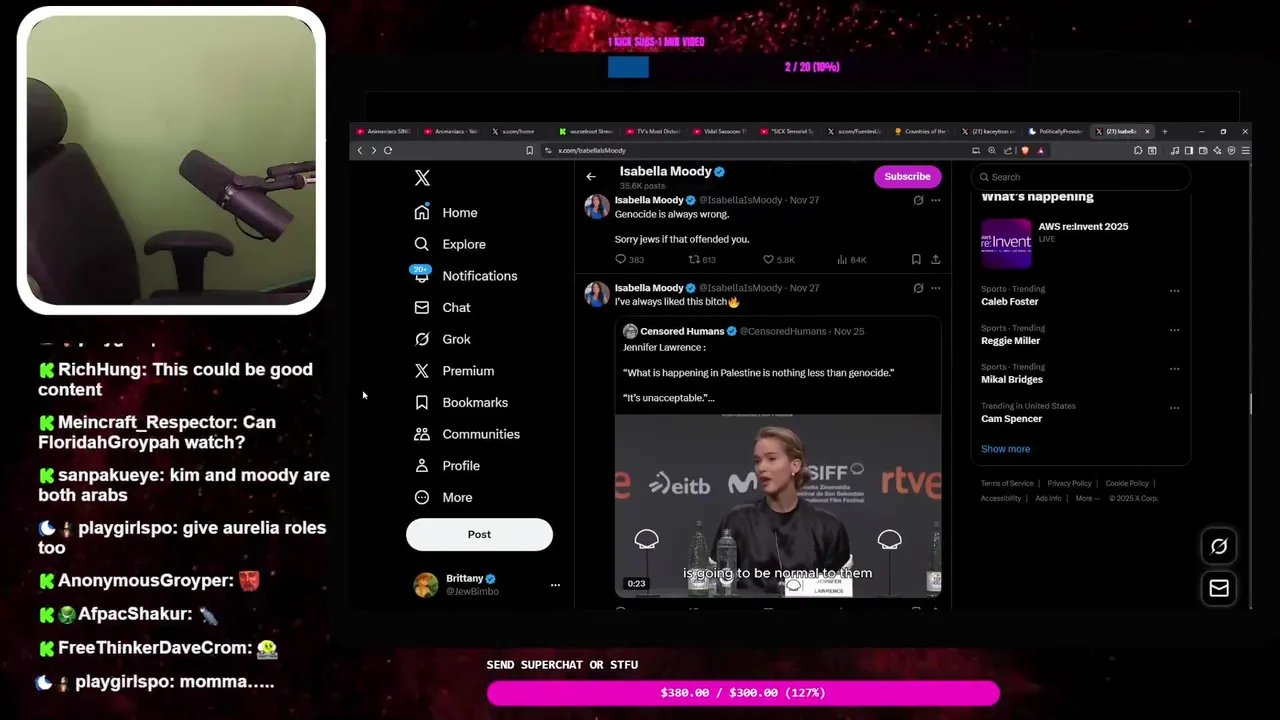The height and width of the screenshot is (720, 1280).
Task: Open Cookie Policy footer link
Action: tap(1127, 484)
